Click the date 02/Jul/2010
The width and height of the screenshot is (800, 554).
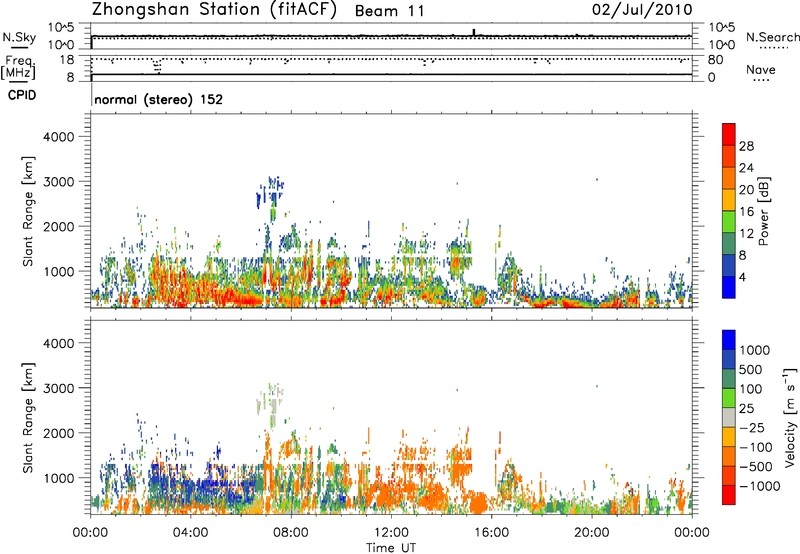click(642, 10)
